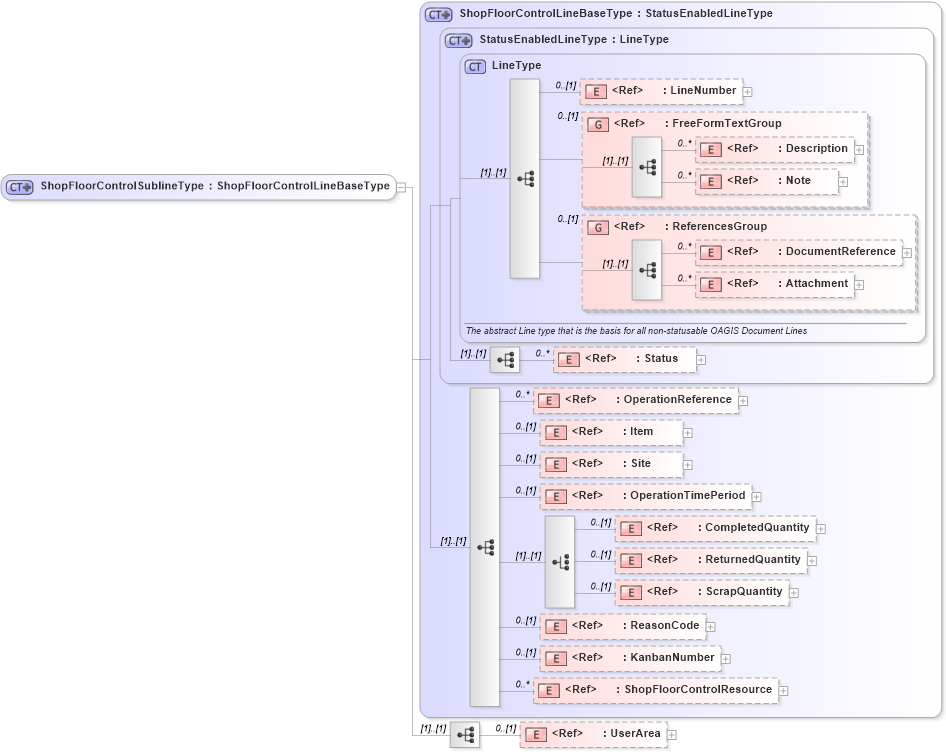Select the E icon of the Description element
The height and width of the screenshot is (752, 946).
click(711, 149)
